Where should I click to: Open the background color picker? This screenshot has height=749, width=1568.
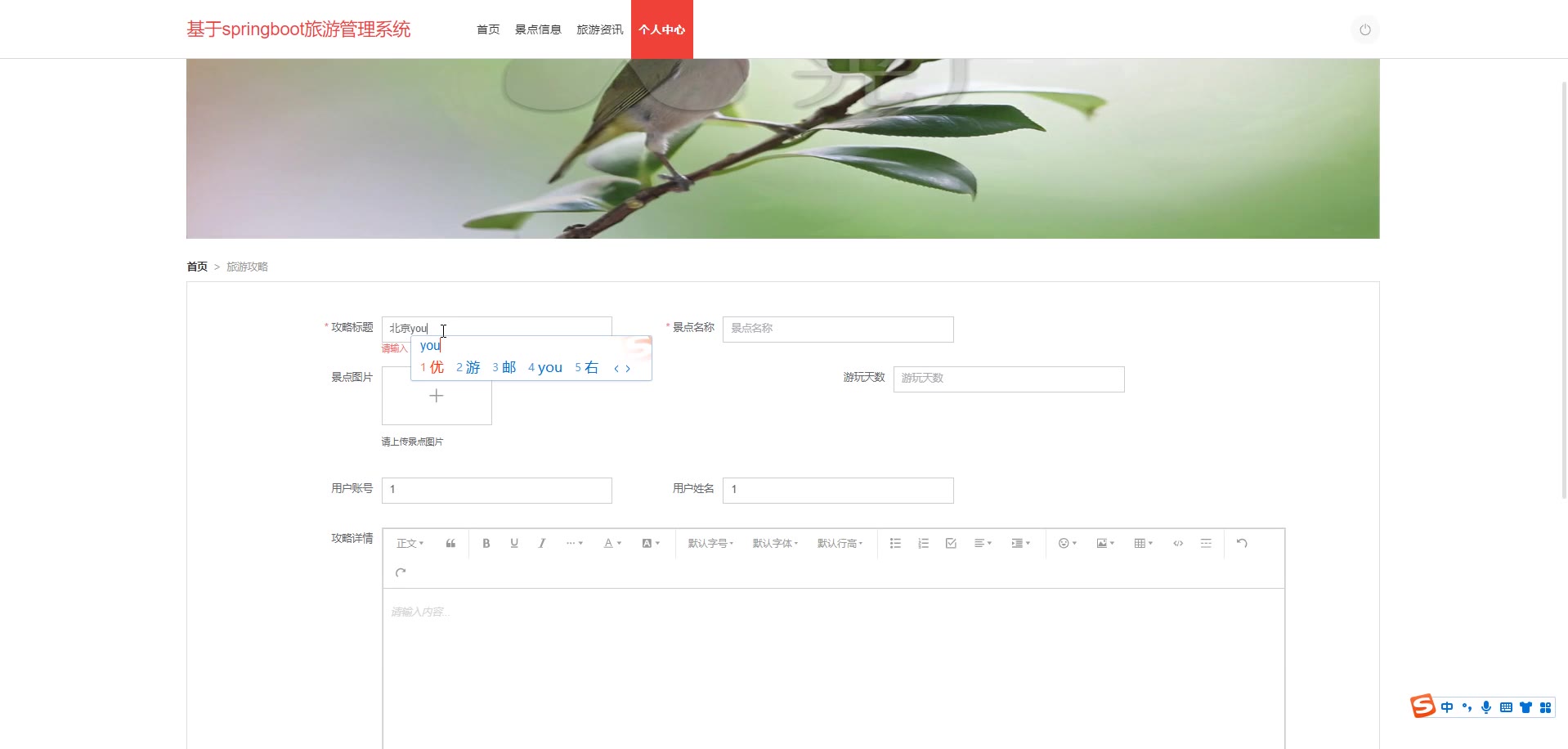[x=651, y=544]
